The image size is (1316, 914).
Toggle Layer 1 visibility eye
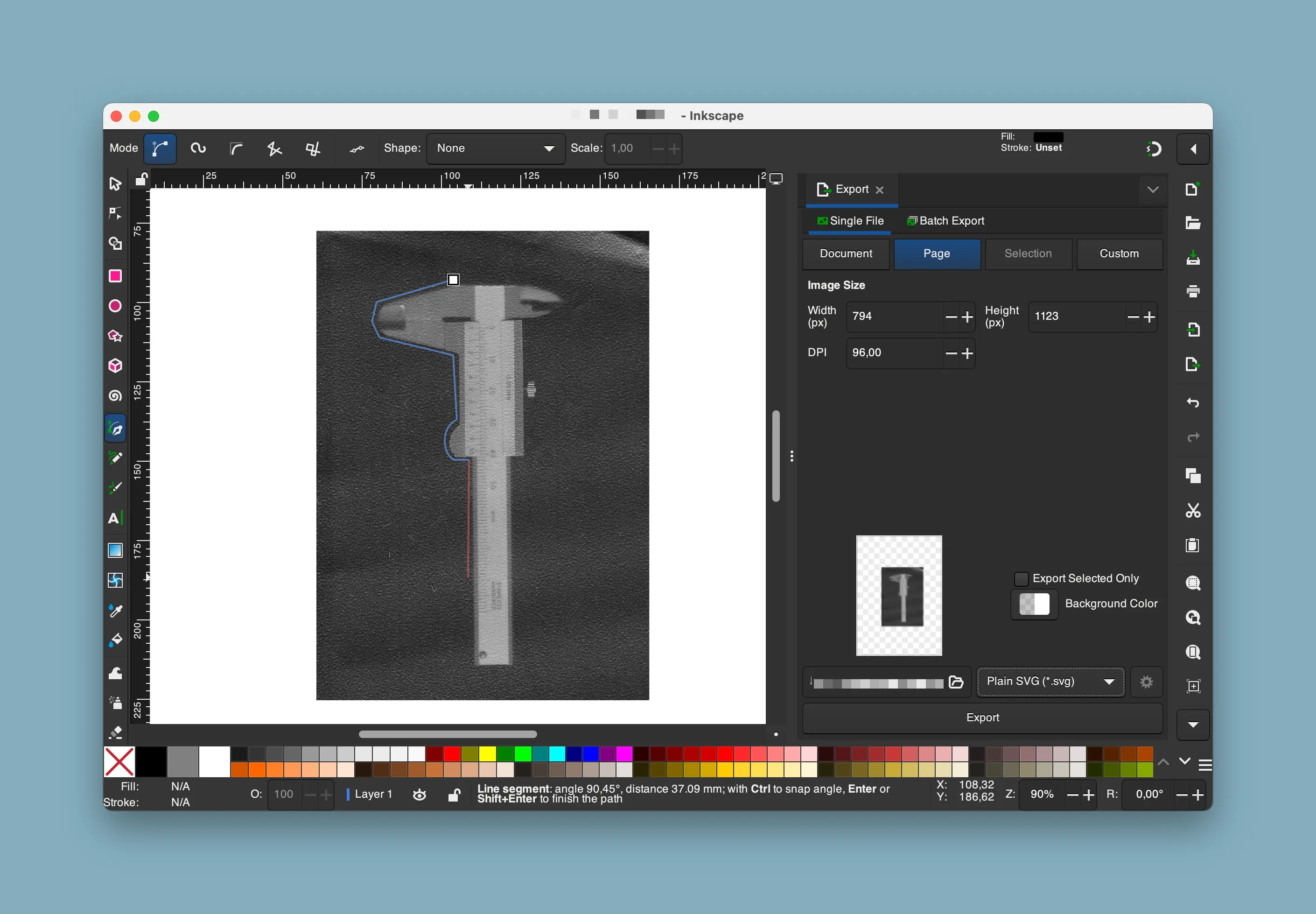[x=420, y=794]
